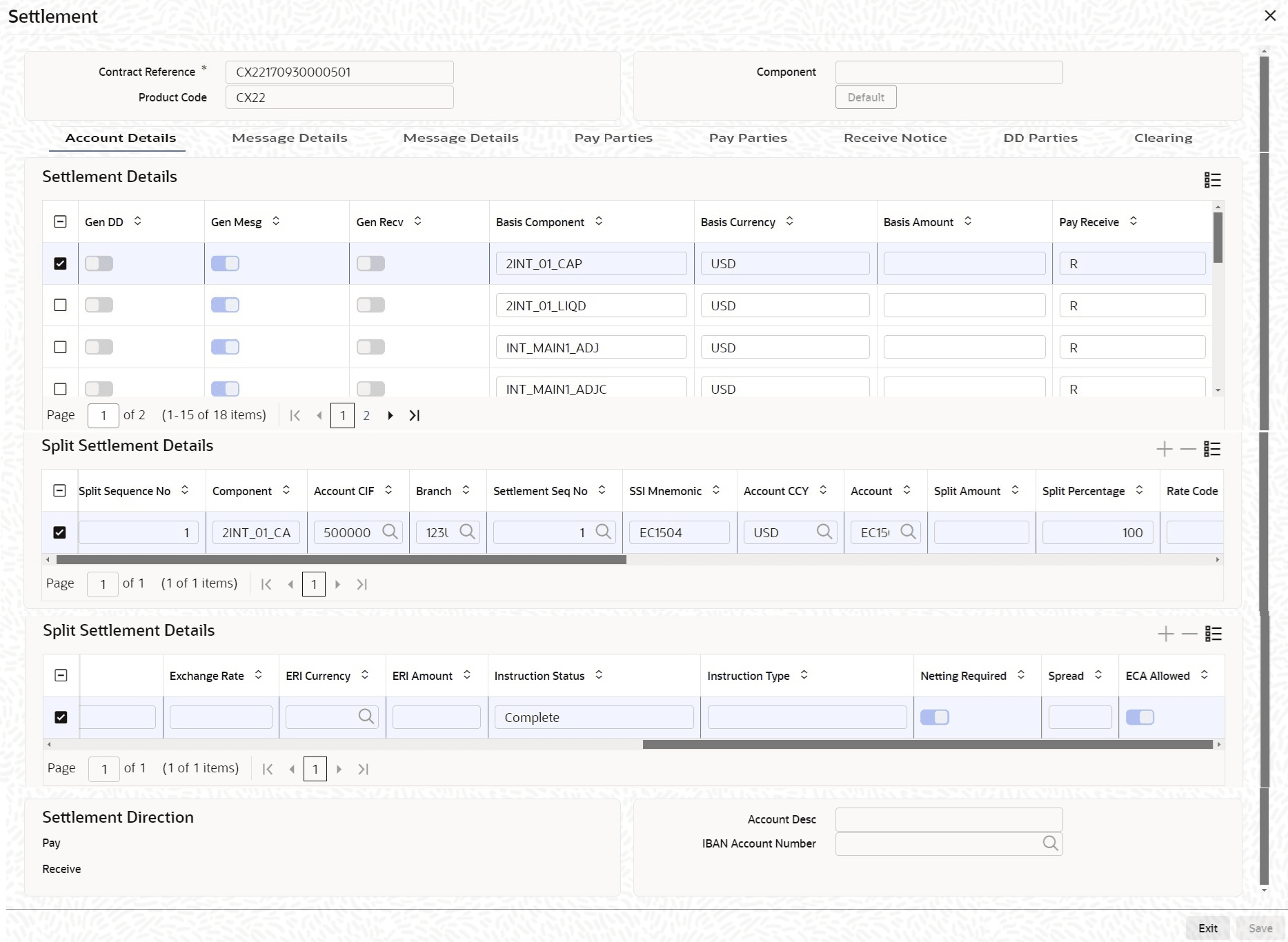
Task: Go to page 2 of Settlement Details
Action: (x=366, y=415)
